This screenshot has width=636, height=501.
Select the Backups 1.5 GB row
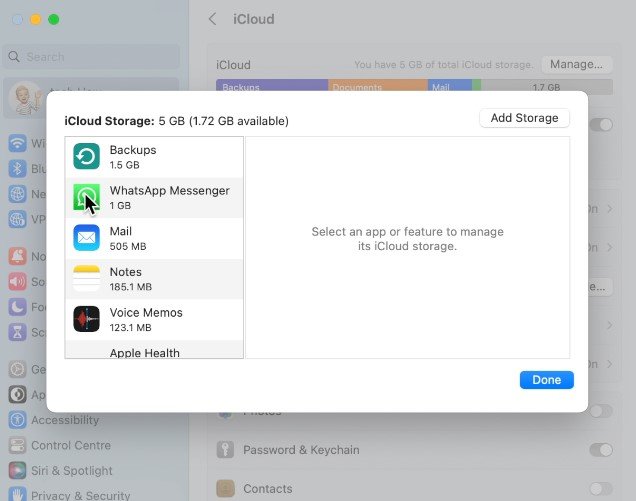[x=154, y=157]
